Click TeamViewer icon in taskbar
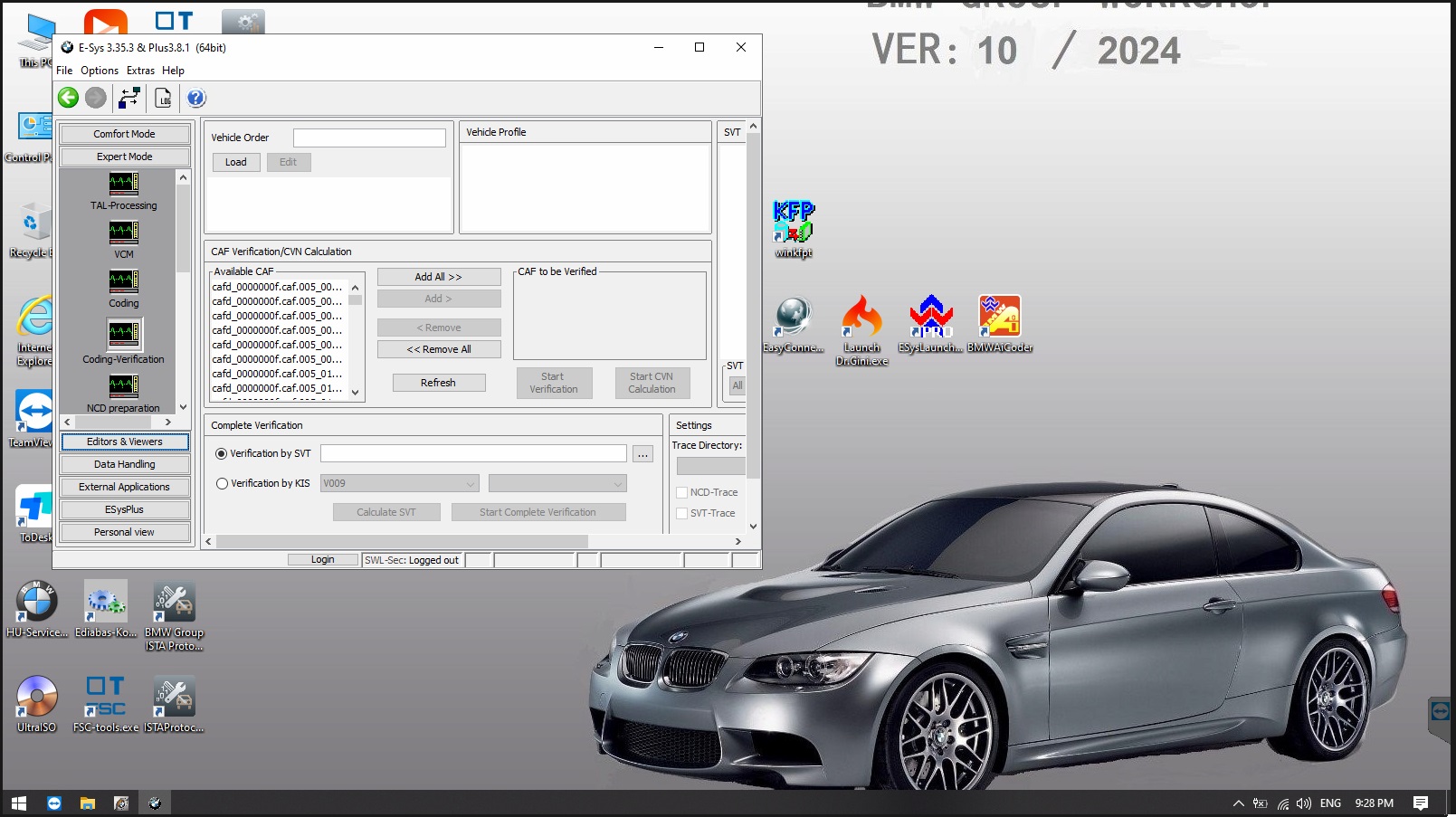The image size is (1456, 817). (x=54, y=803)
